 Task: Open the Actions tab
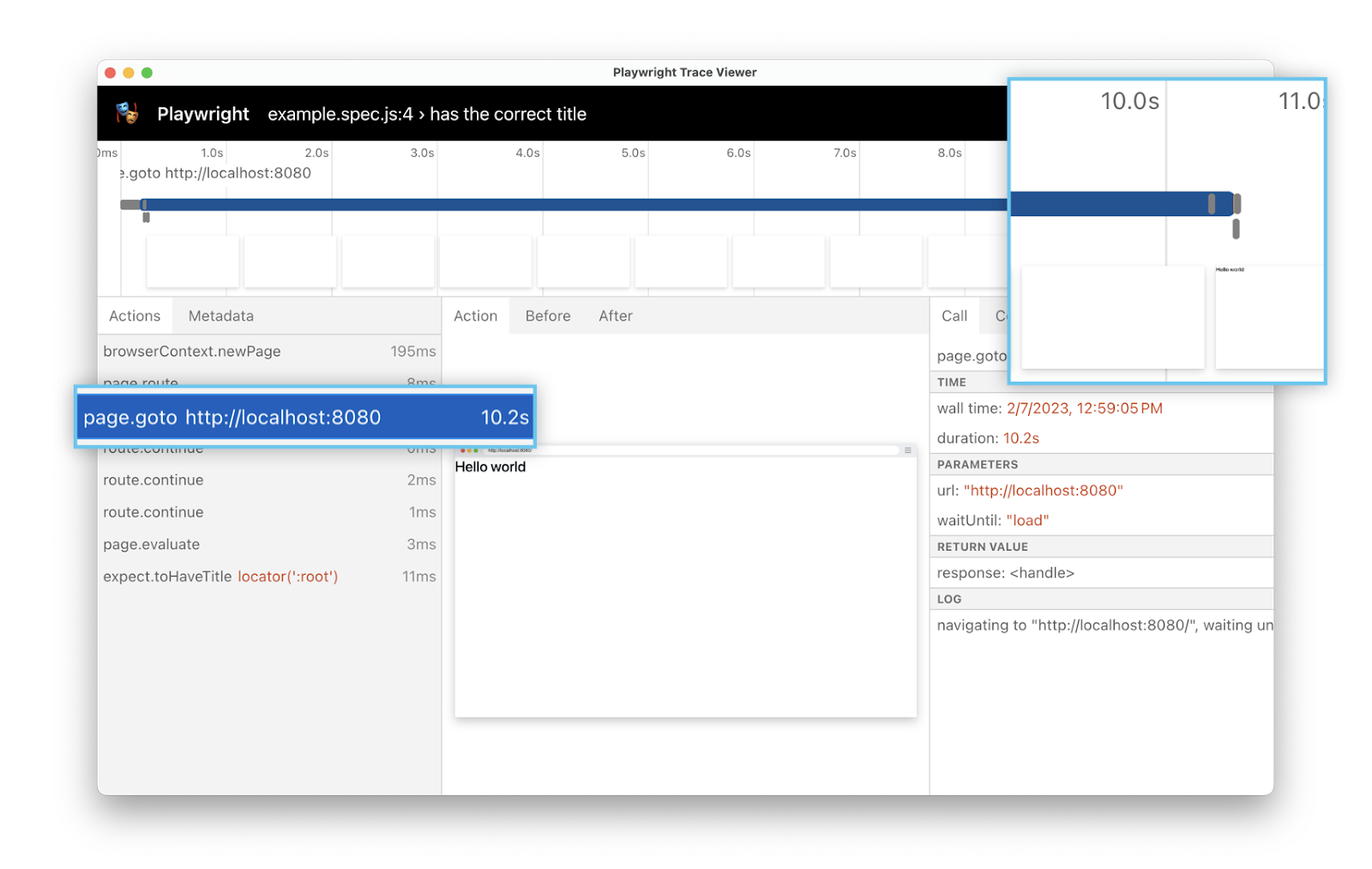pos(135,316)
